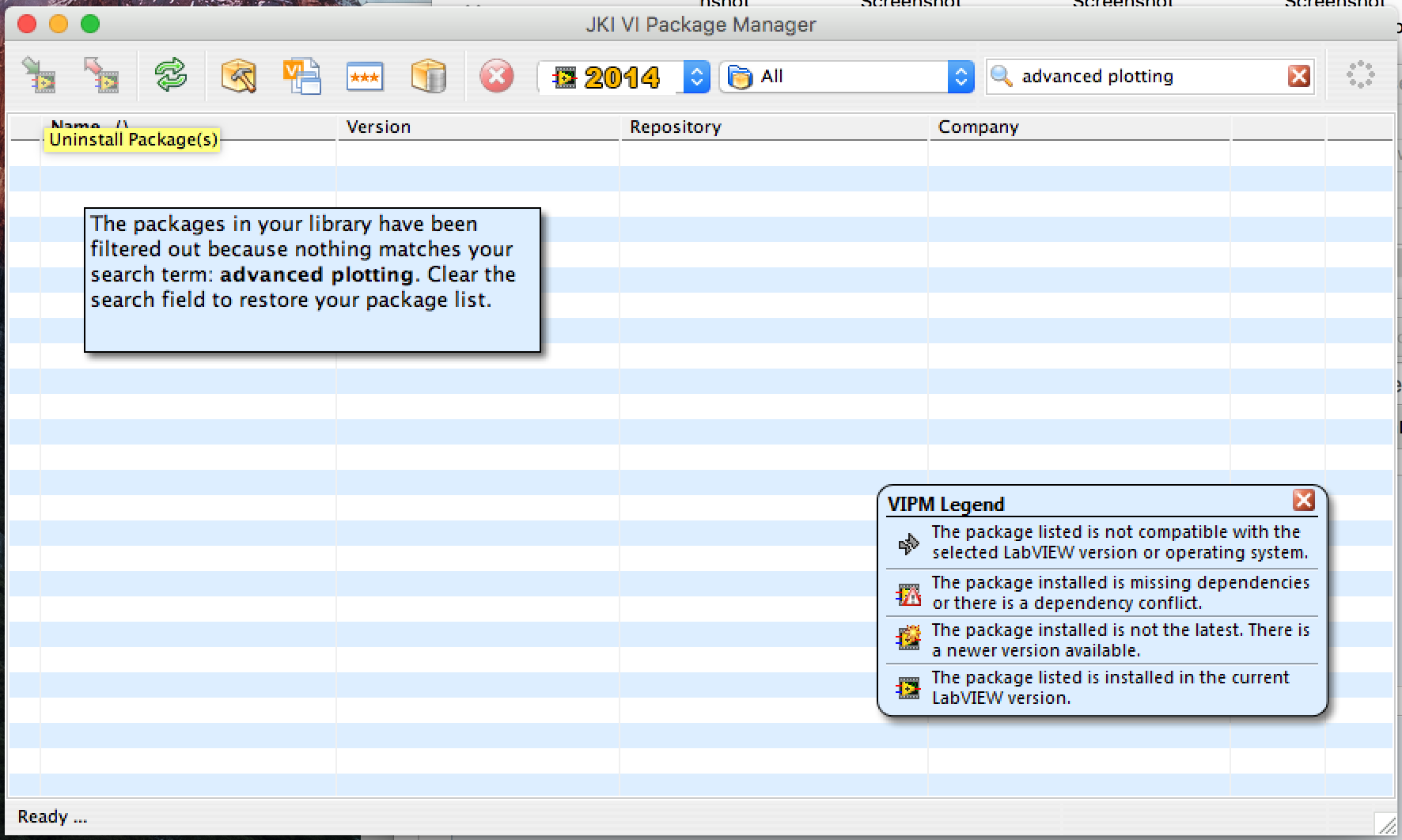
Task: Click the window icon with orange asterisks
Action: 365,77
